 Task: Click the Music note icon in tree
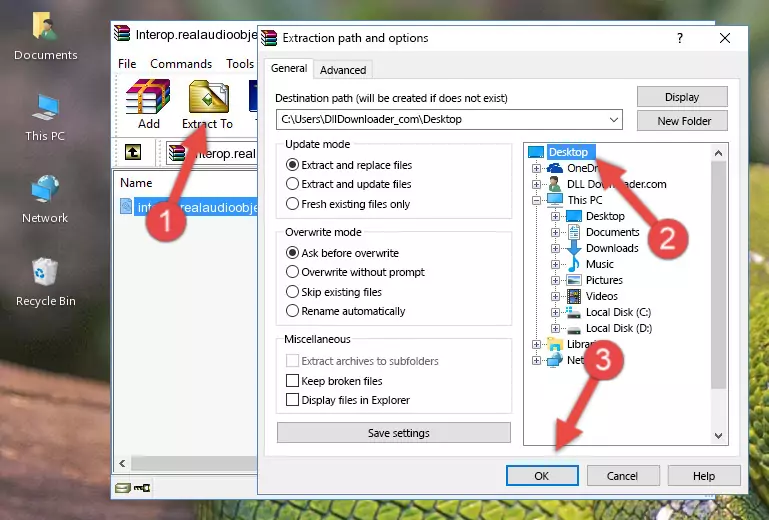tap(574, 264)
